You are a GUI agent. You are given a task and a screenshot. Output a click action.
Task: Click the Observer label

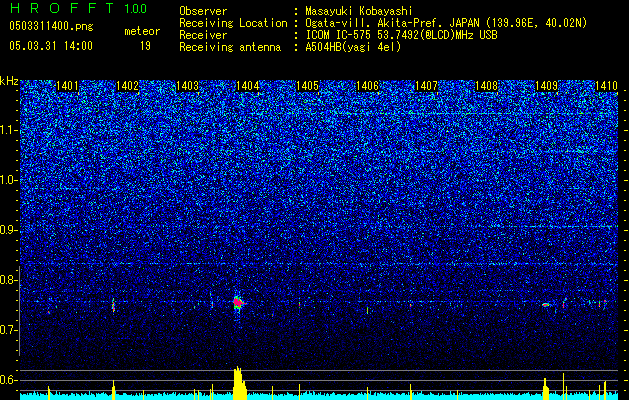click(x=203, y=12)
